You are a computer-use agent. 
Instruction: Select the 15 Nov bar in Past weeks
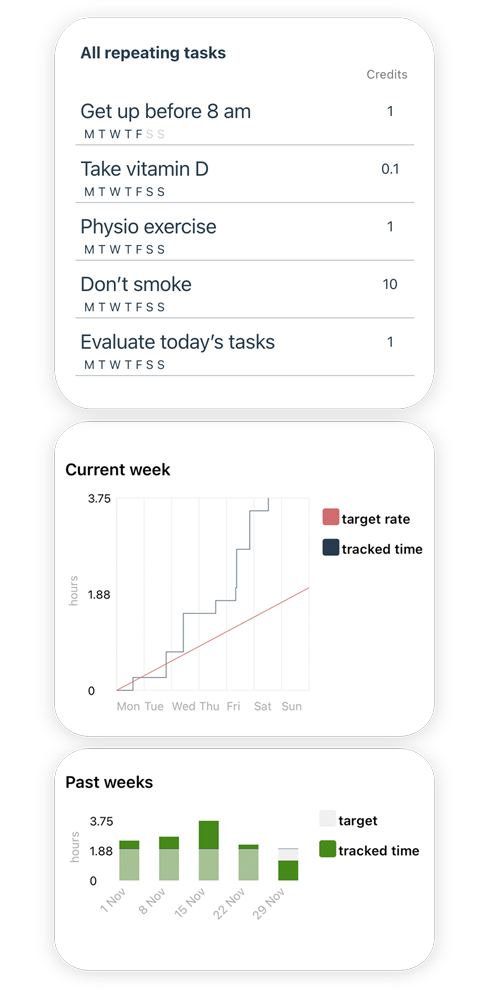click(209, 851)
